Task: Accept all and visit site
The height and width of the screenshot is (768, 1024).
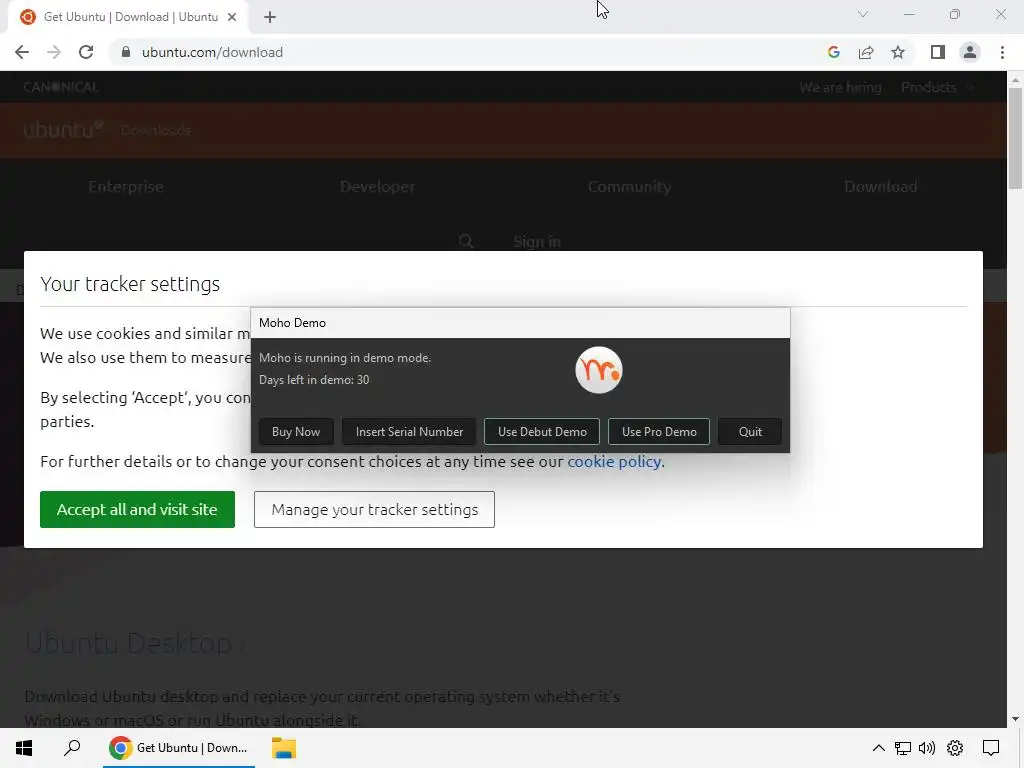Action: point(137,509)
